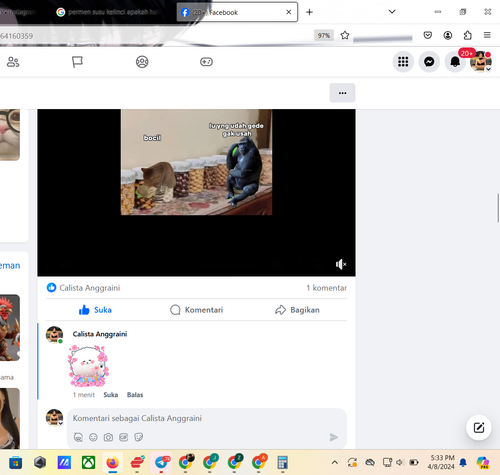Open Firefox from the taskbar
The width and height of the screenshot is (500, 475).
[x=113, y=463]
